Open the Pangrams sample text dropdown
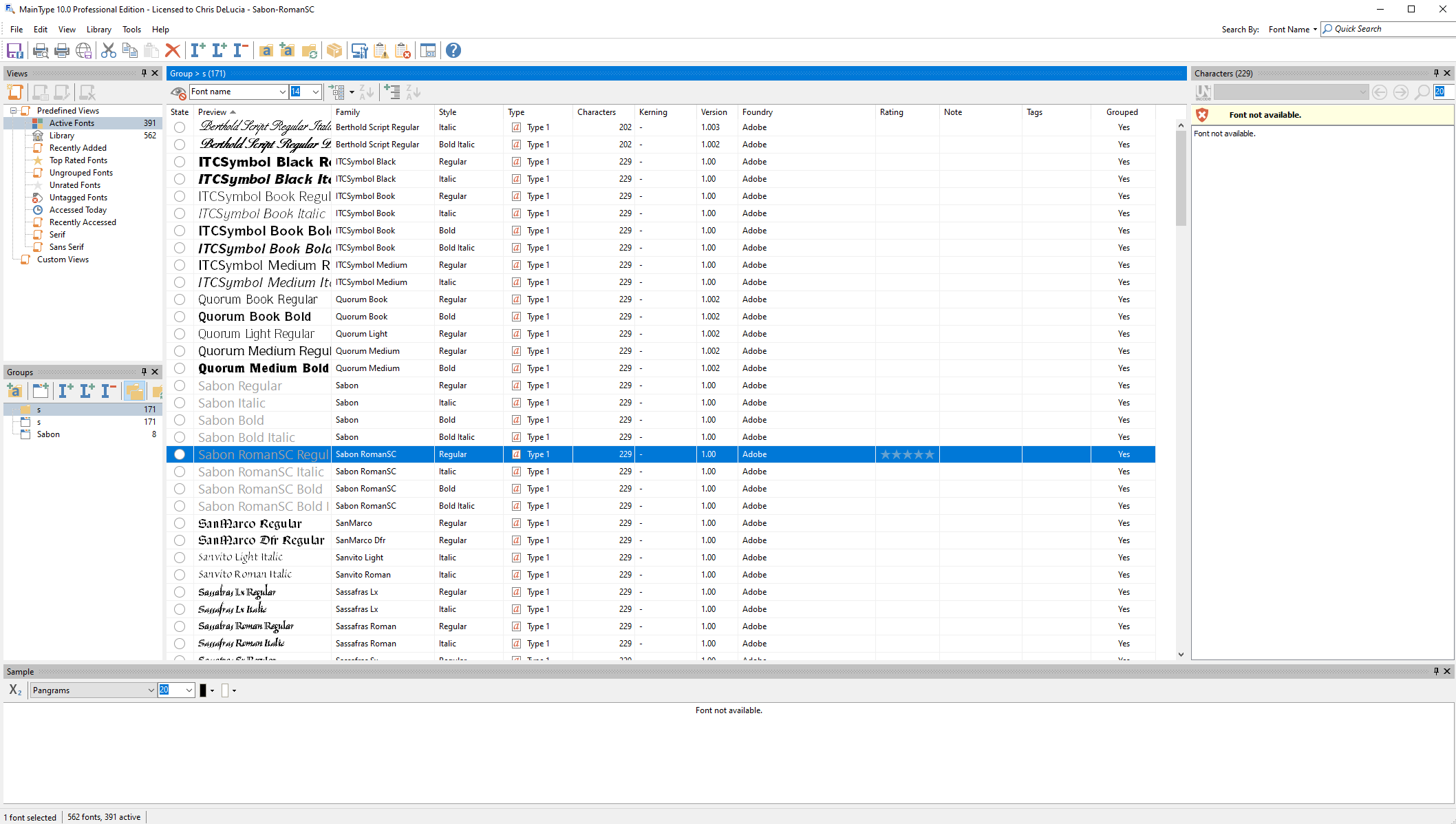 pyautogui.click(x=151, y=690)
